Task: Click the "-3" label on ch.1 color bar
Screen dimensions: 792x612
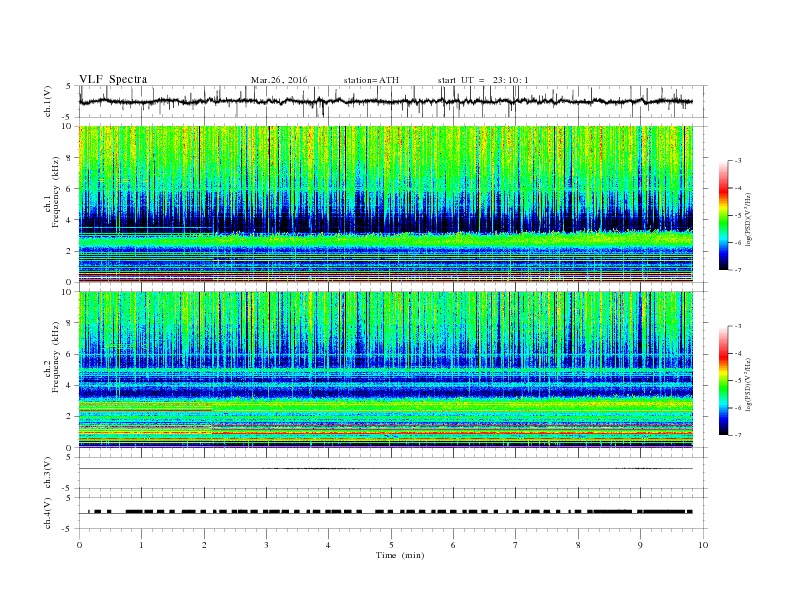Action: click(x=738, y=161)
